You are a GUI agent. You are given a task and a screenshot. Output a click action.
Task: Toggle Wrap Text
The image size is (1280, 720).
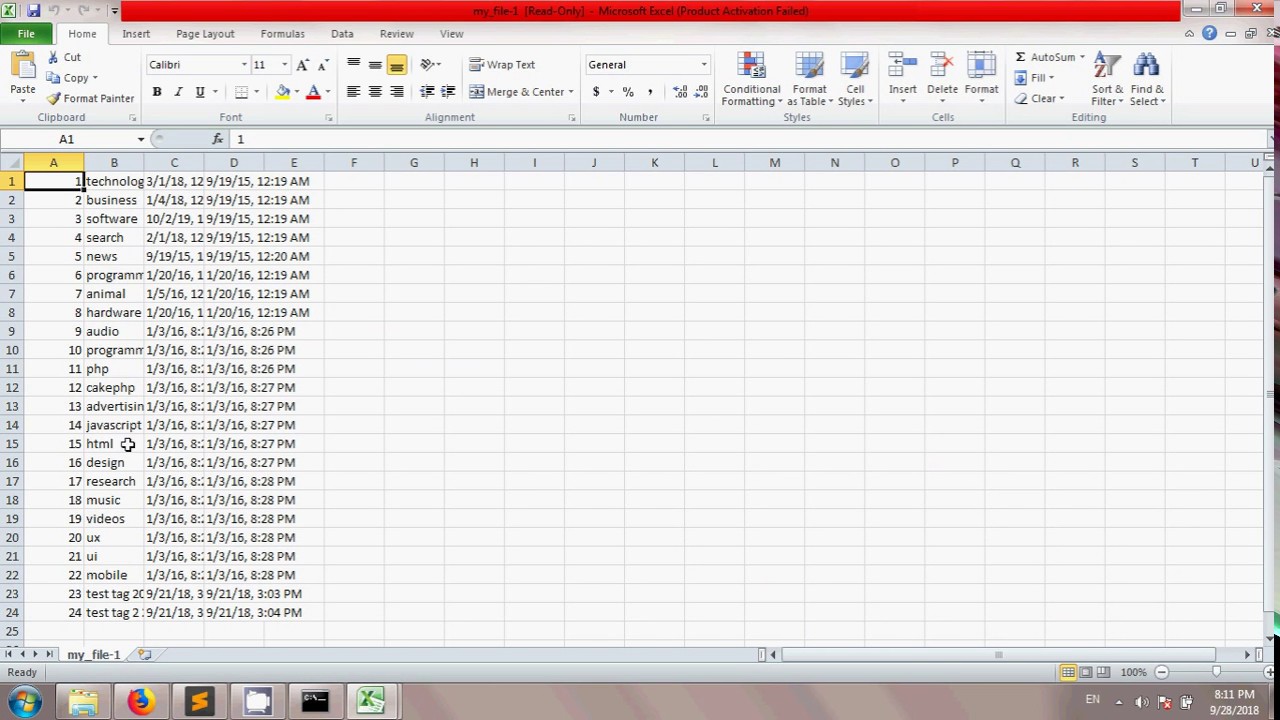502,65
